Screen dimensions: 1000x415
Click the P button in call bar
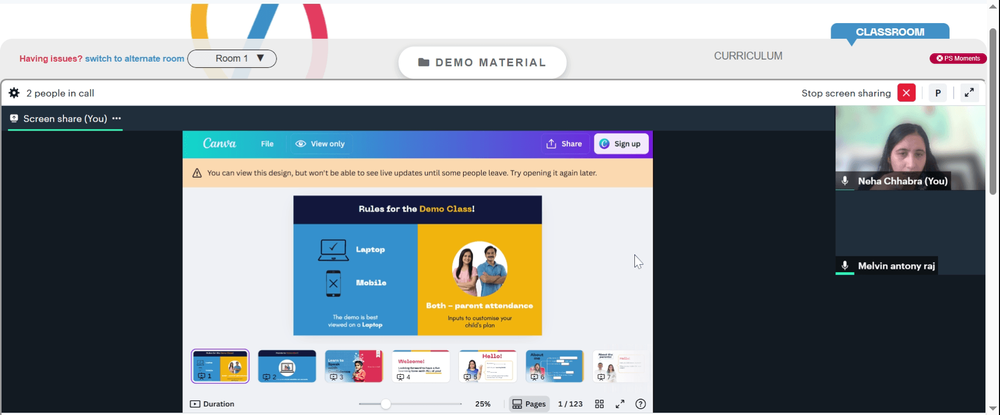tap(938, 93)
